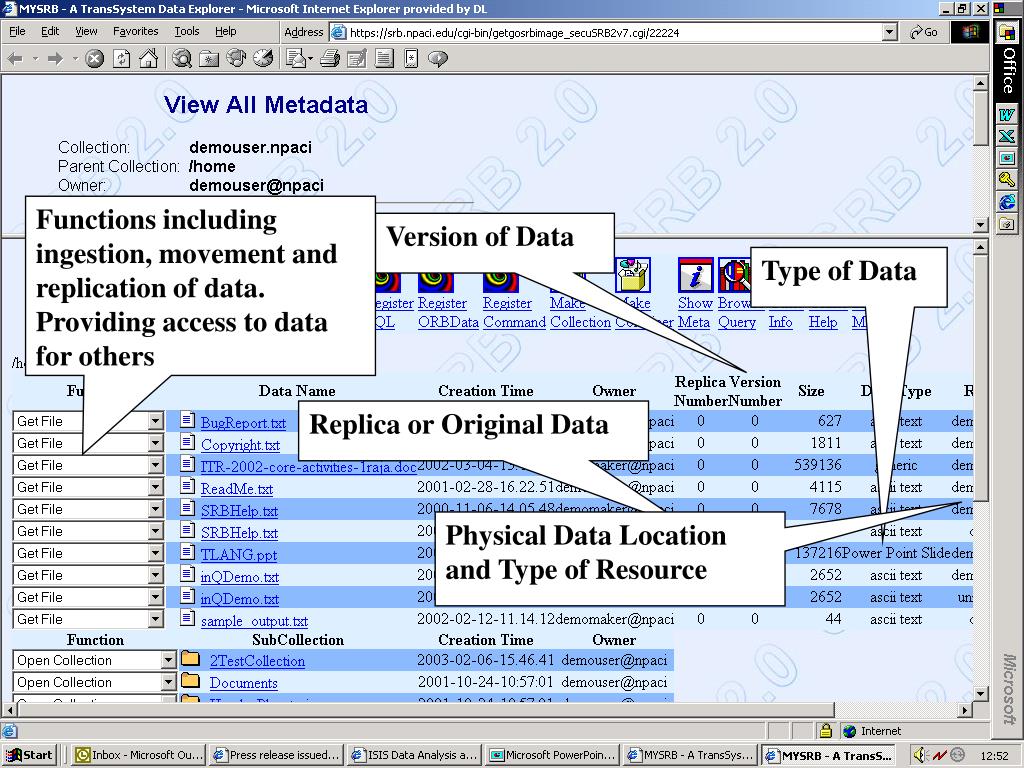1024x768 pixels.
Task: Open the Get File dropdown for TLANG.ppt
Action: click(155, 553)
